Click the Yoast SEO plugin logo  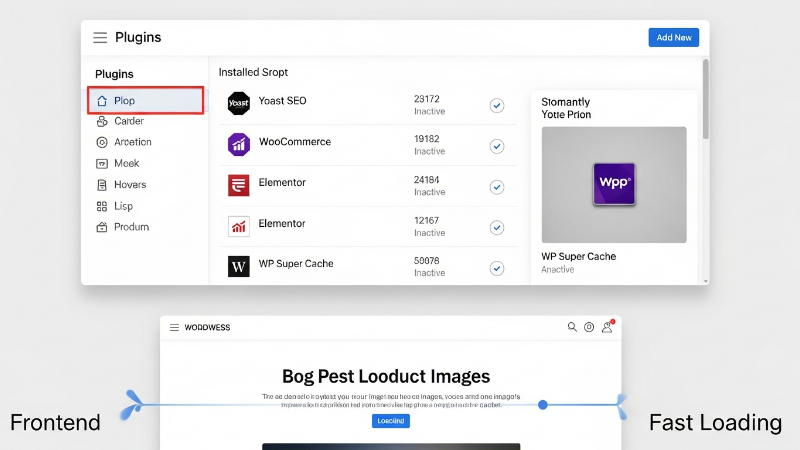click(x=239, y=103)
